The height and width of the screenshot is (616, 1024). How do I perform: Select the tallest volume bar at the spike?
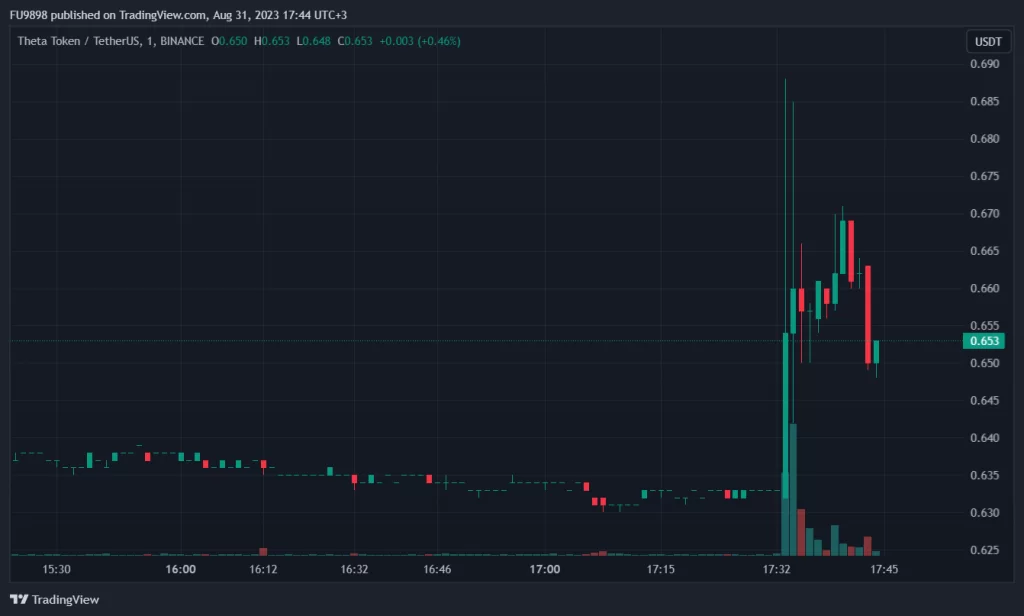tap(793, 488)
